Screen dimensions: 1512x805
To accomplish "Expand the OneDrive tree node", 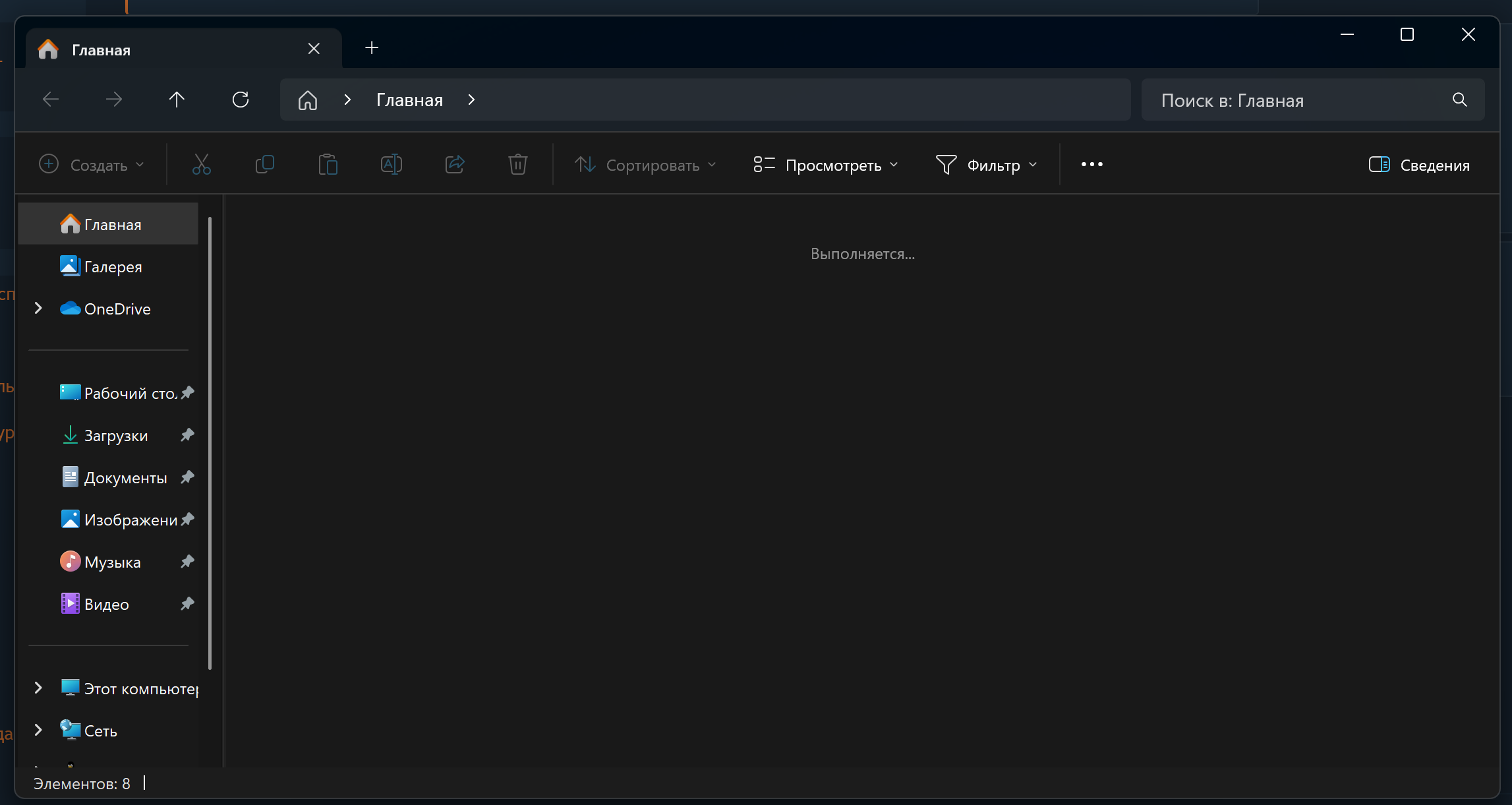I will click(38, 309).
